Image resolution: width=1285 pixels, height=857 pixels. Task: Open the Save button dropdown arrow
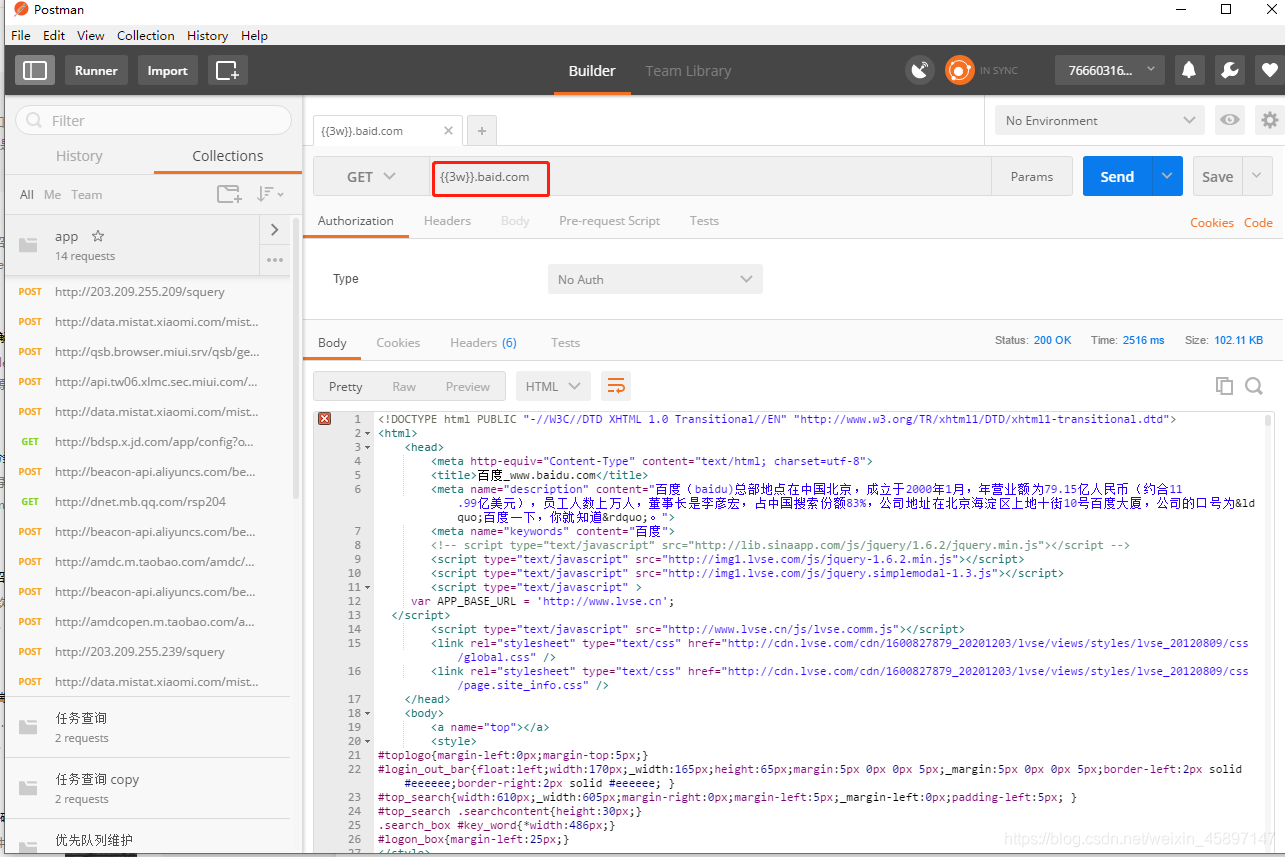pos(1258,176)
